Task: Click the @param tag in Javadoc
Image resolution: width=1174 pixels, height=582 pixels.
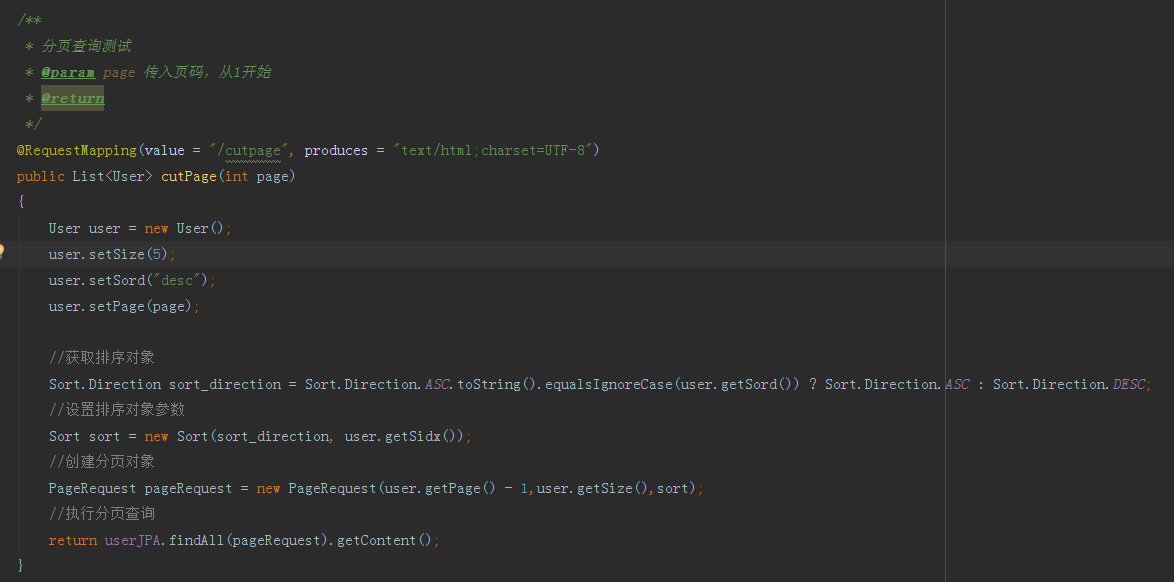Action: coord(68,72)
